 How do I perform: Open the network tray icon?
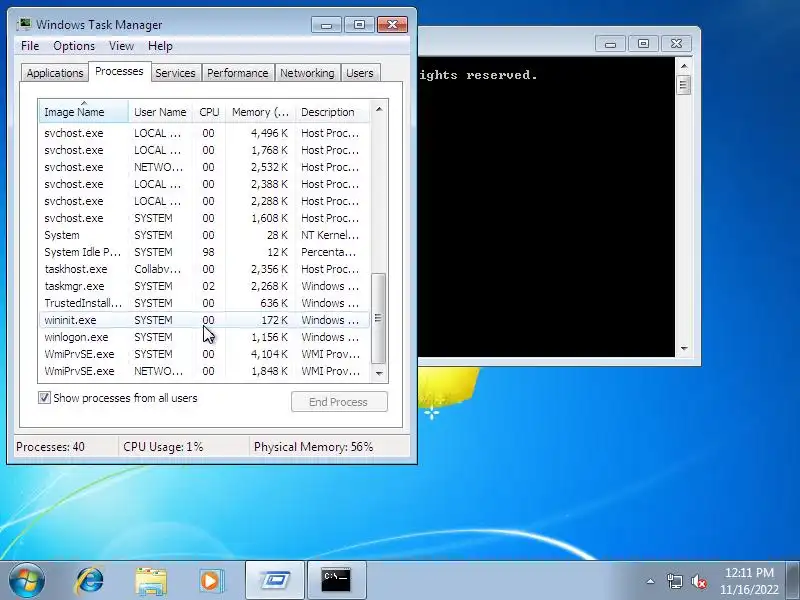tap(674, 581)
